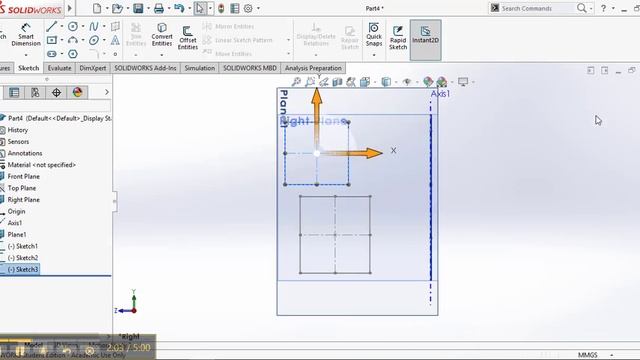Expand the SOLIDWORKS menu arrow
Viewport: 640px width, 360px height.
(70, 8)
